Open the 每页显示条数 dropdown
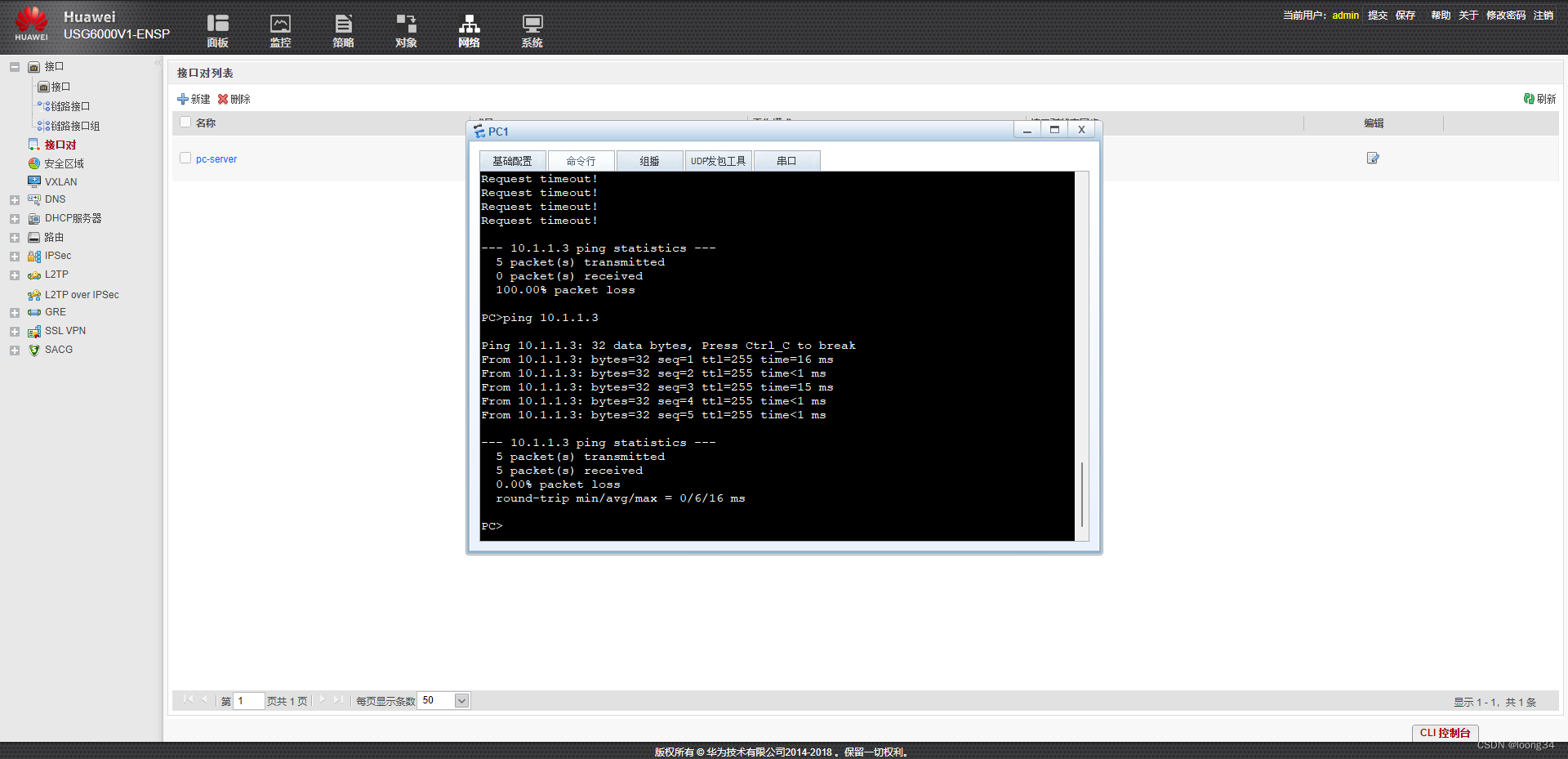 tap(461, 700)
